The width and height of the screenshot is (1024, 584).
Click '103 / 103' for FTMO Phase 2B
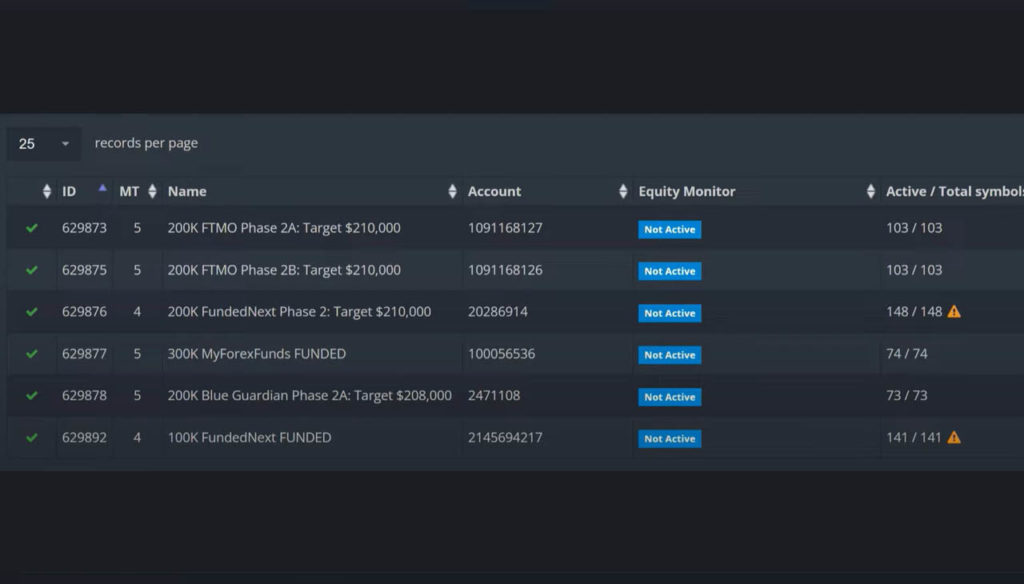coord(914,270)
